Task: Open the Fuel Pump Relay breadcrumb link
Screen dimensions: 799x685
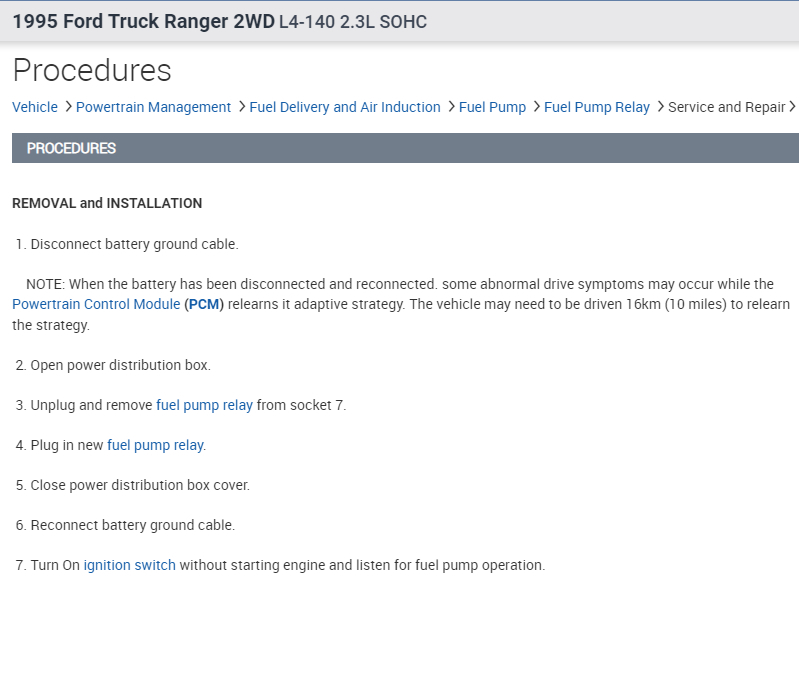Action: click(596, 107)
